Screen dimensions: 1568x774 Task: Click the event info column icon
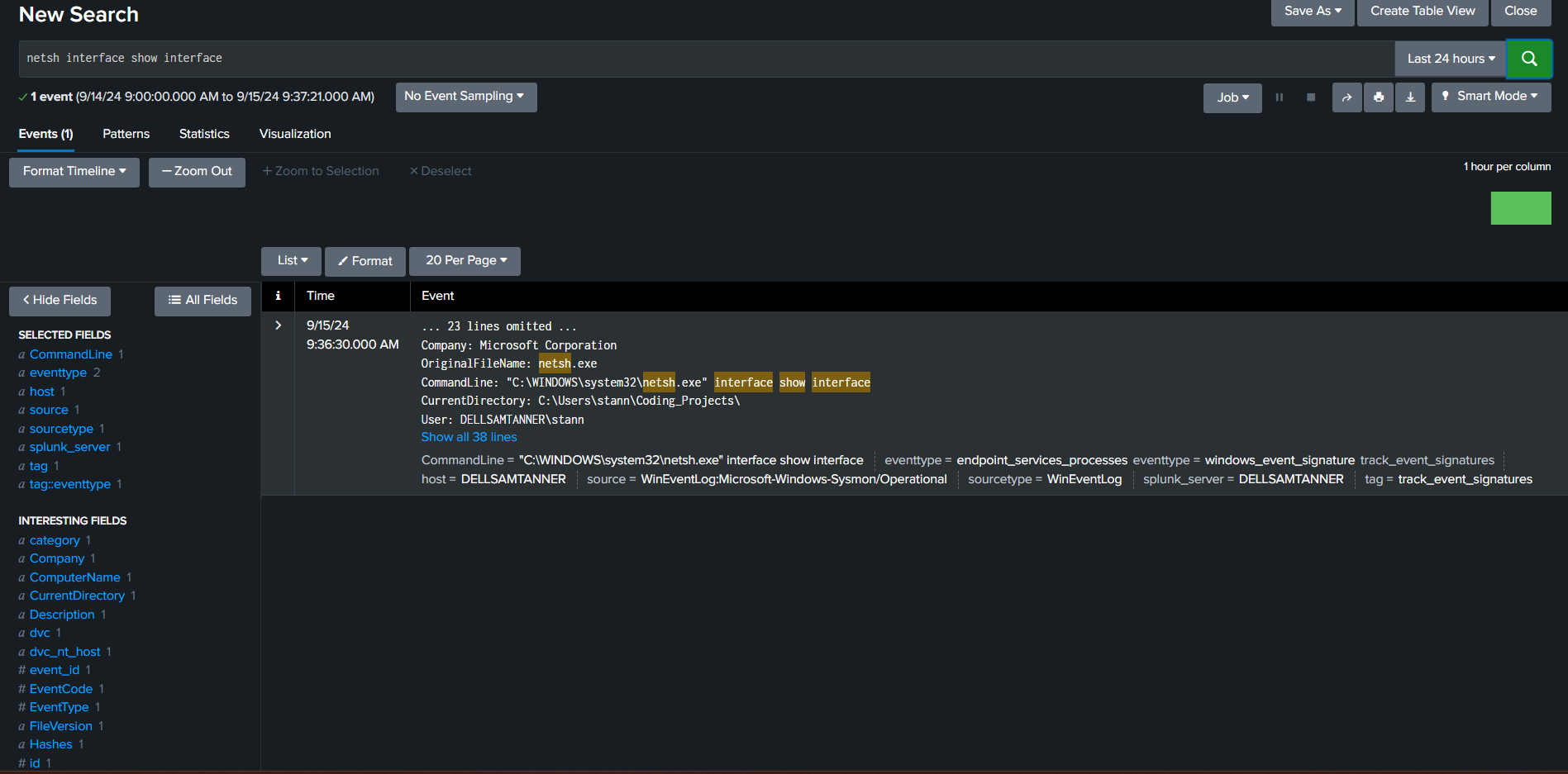pyautogui.click(x=278, y=296)
